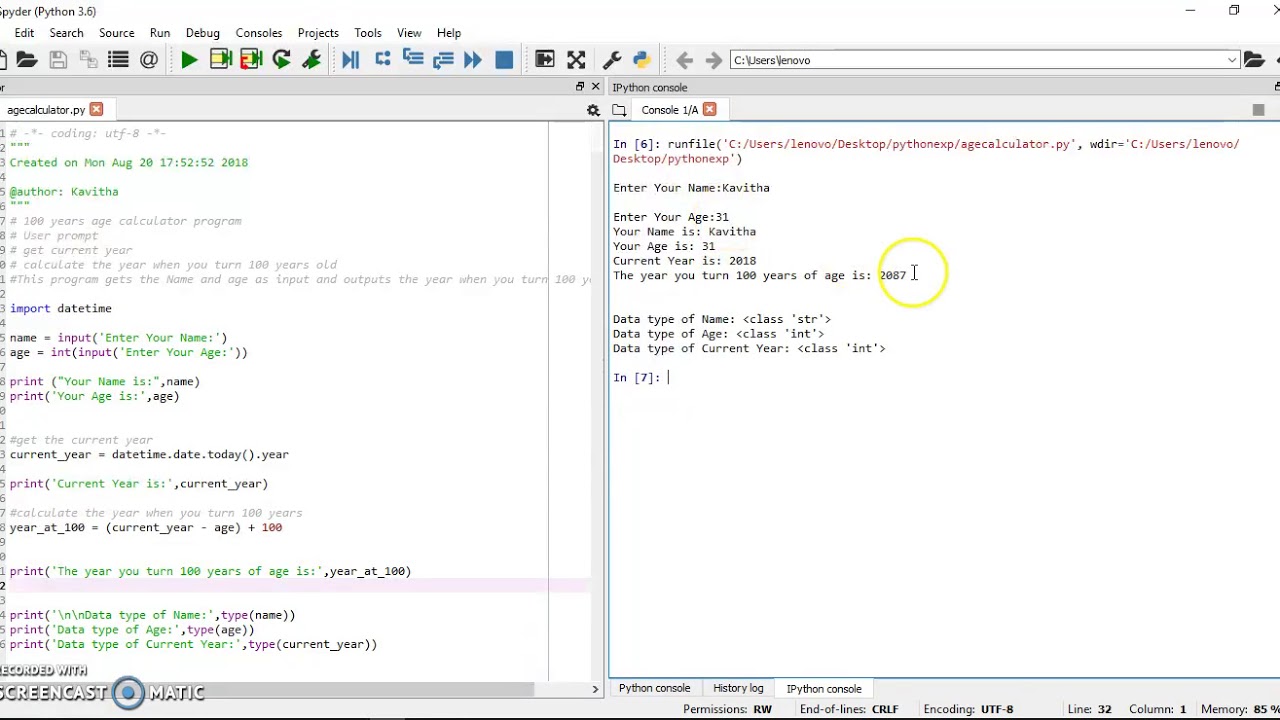Screen dimensions: 1280x720
Task: Step over the current line in debugger
Action: coord(382,60)
